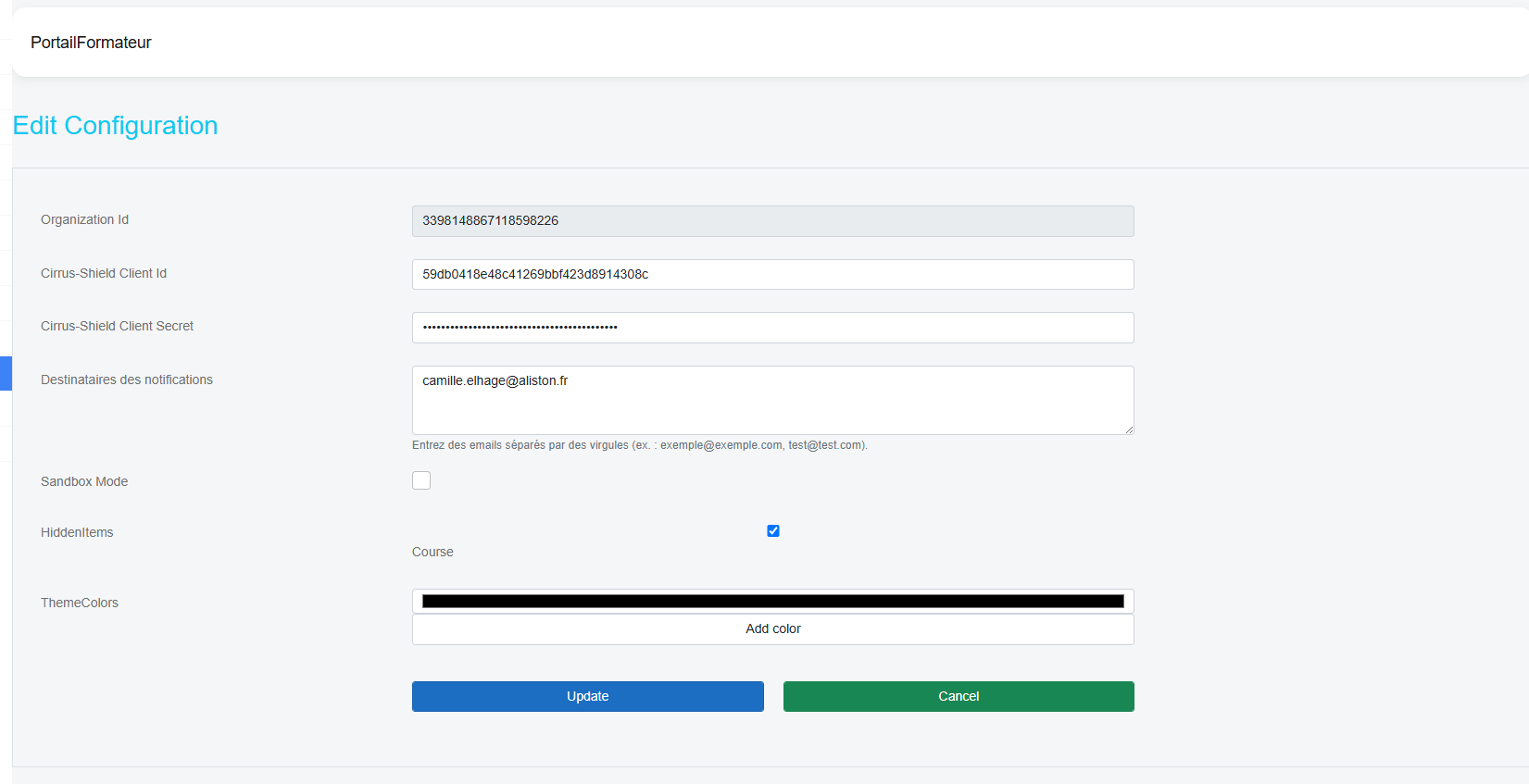Click the Add color button

773,629
